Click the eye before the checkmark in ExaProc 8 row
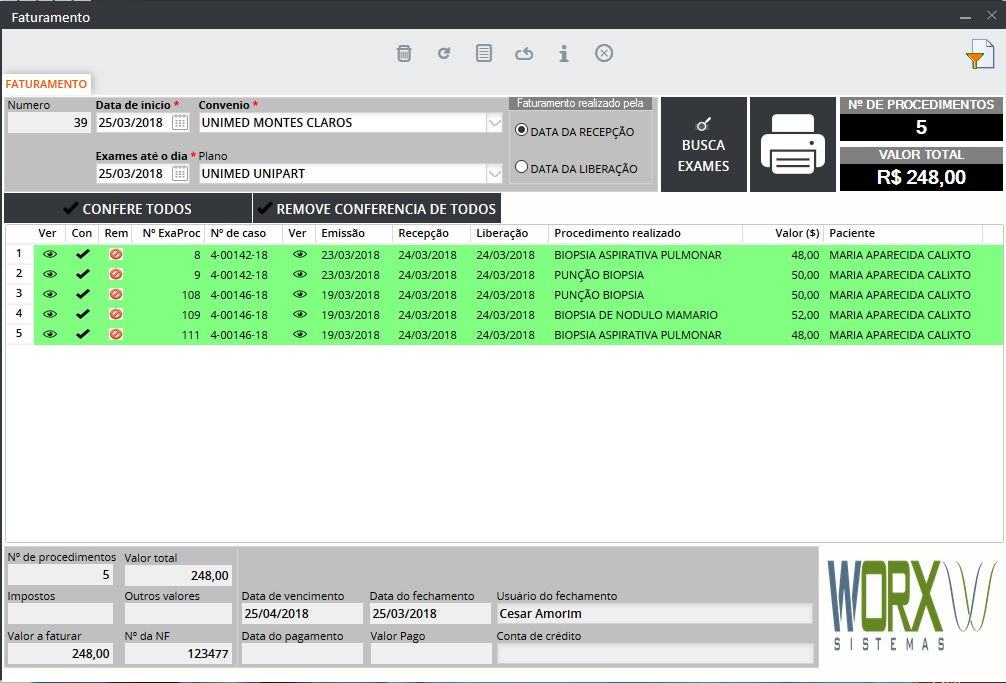This screenshot has height=683, width=1006. 49,255
